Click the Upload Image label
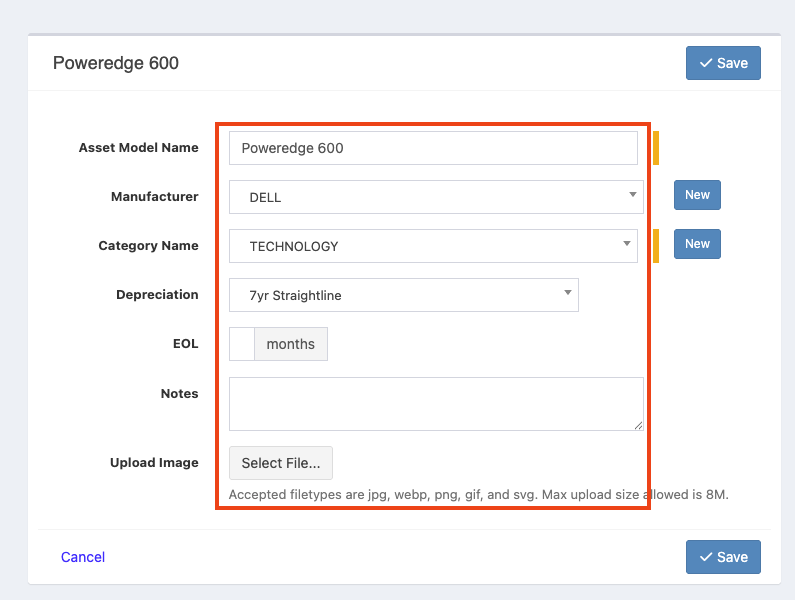 click(154, 463)
